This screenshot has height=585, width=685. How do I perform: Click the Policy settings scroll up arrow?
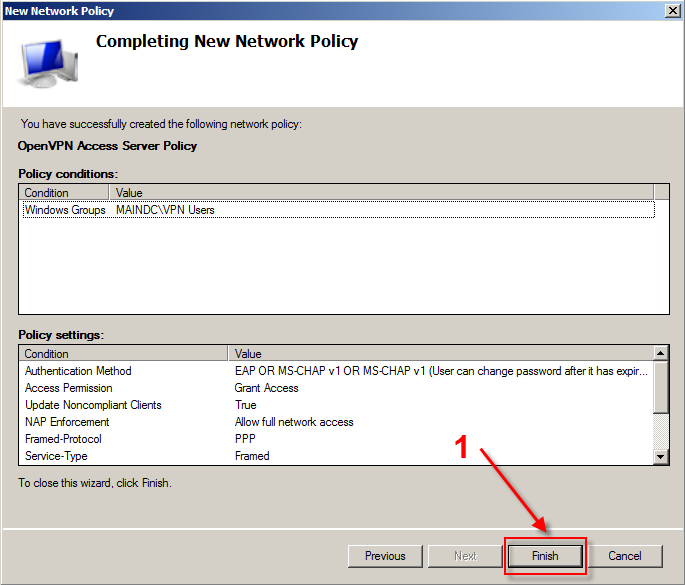pos(660,353)
